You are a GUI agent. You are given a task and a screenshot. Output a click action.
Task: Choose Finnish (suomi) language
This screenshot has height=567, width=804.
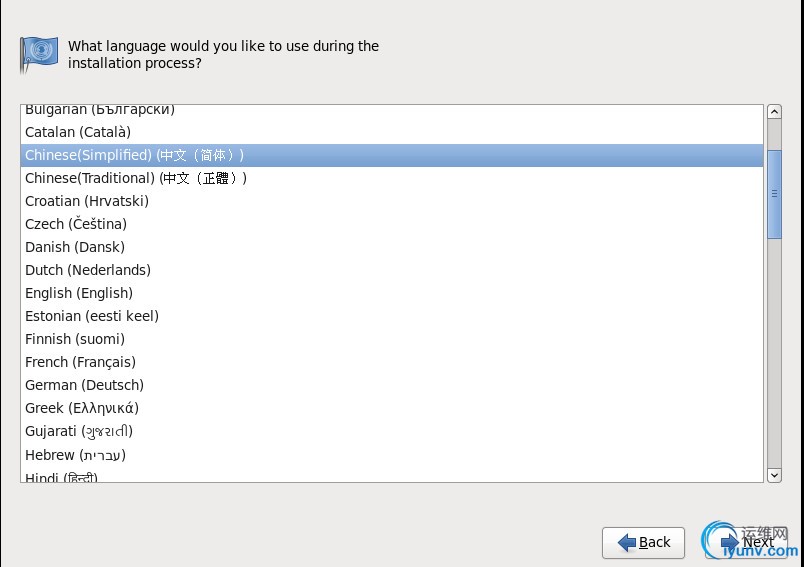[76, 339]
